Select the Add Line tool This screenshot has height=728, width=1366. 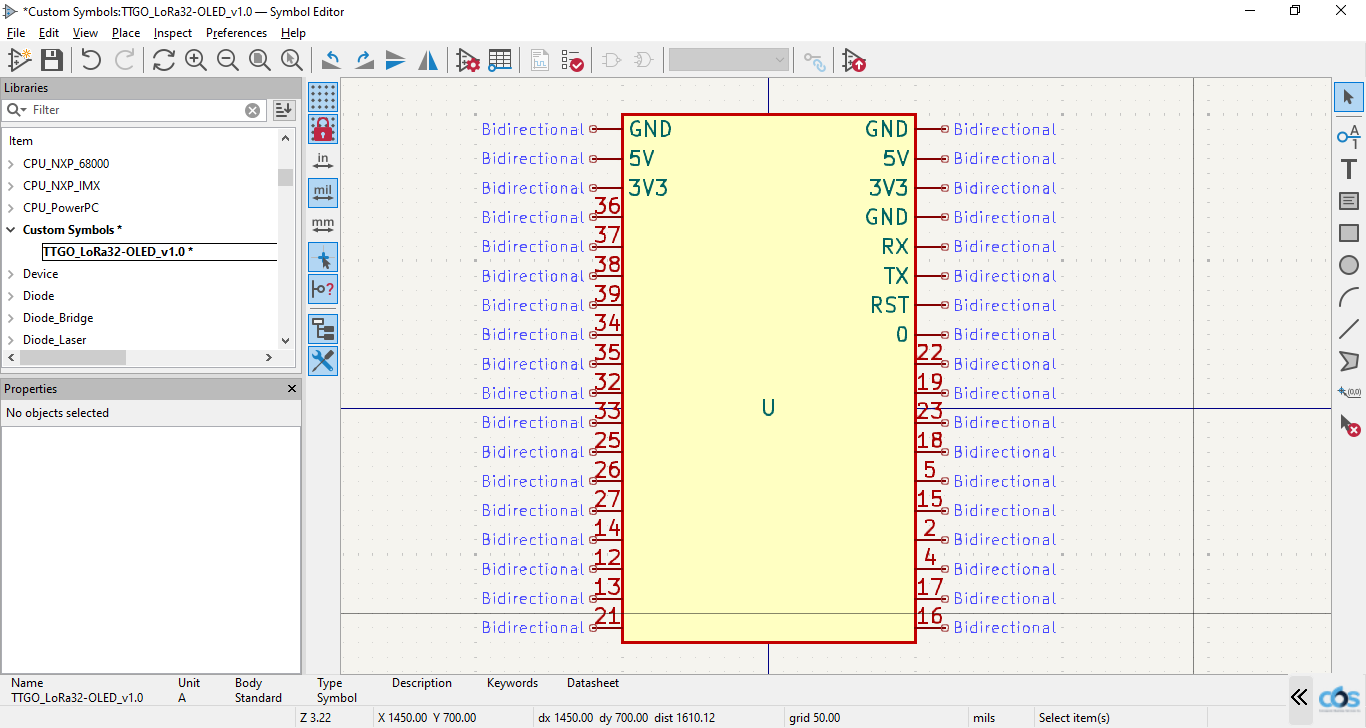pos(1349,329)
